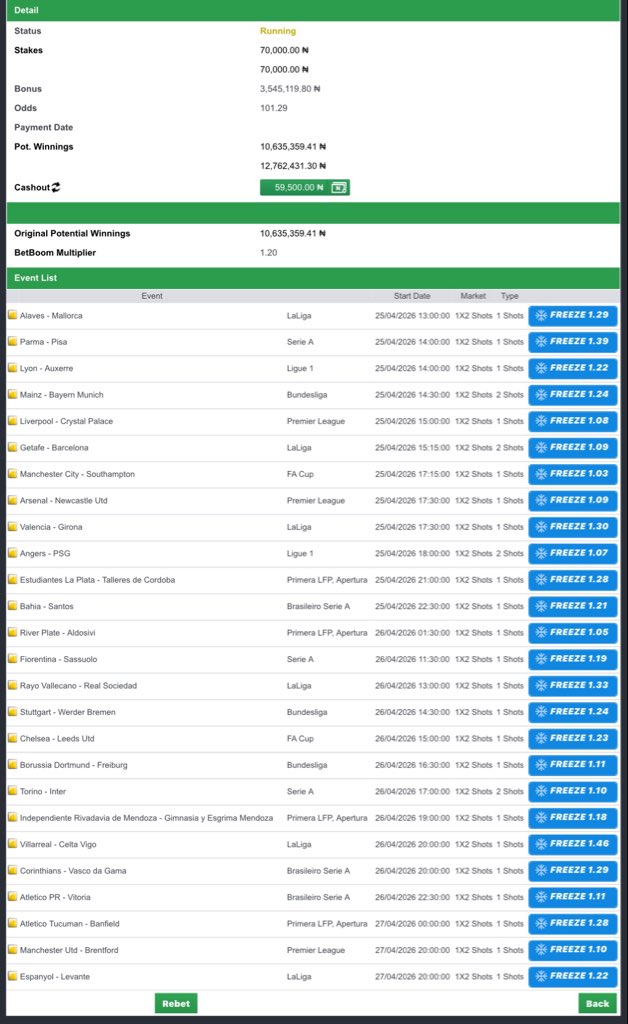
Task: Click the Market column header
Action: coord(473,296)
